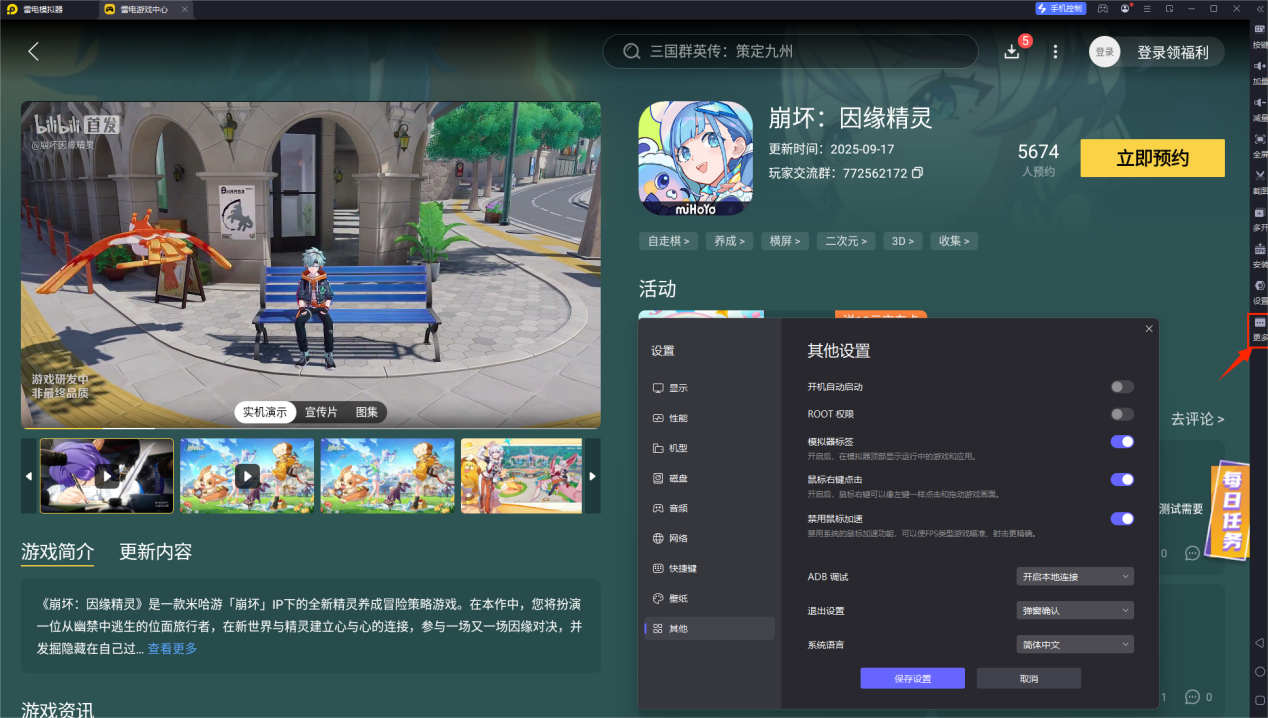Open the 自走棋 tag

[x=668, y=241]
